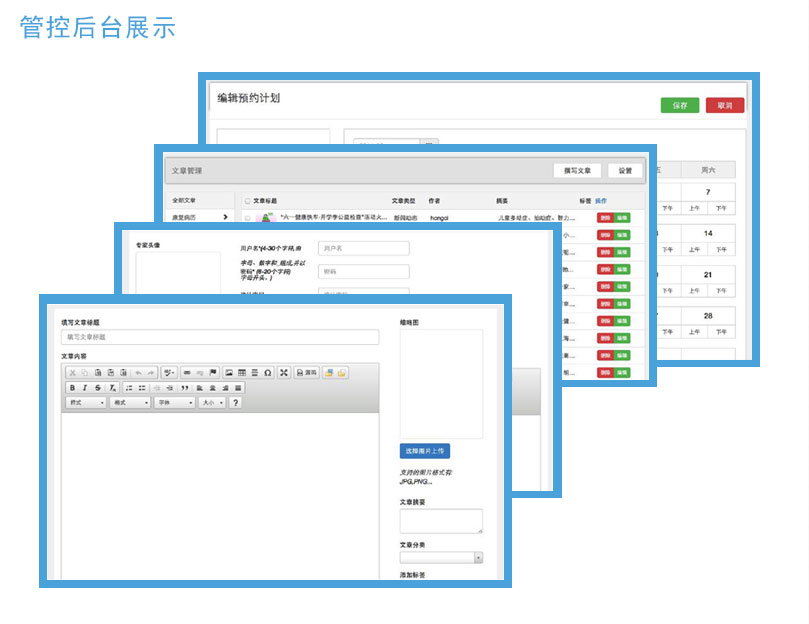
Task: Expand the 康复病历 sidebar item arrow
Action: (225, 217)
